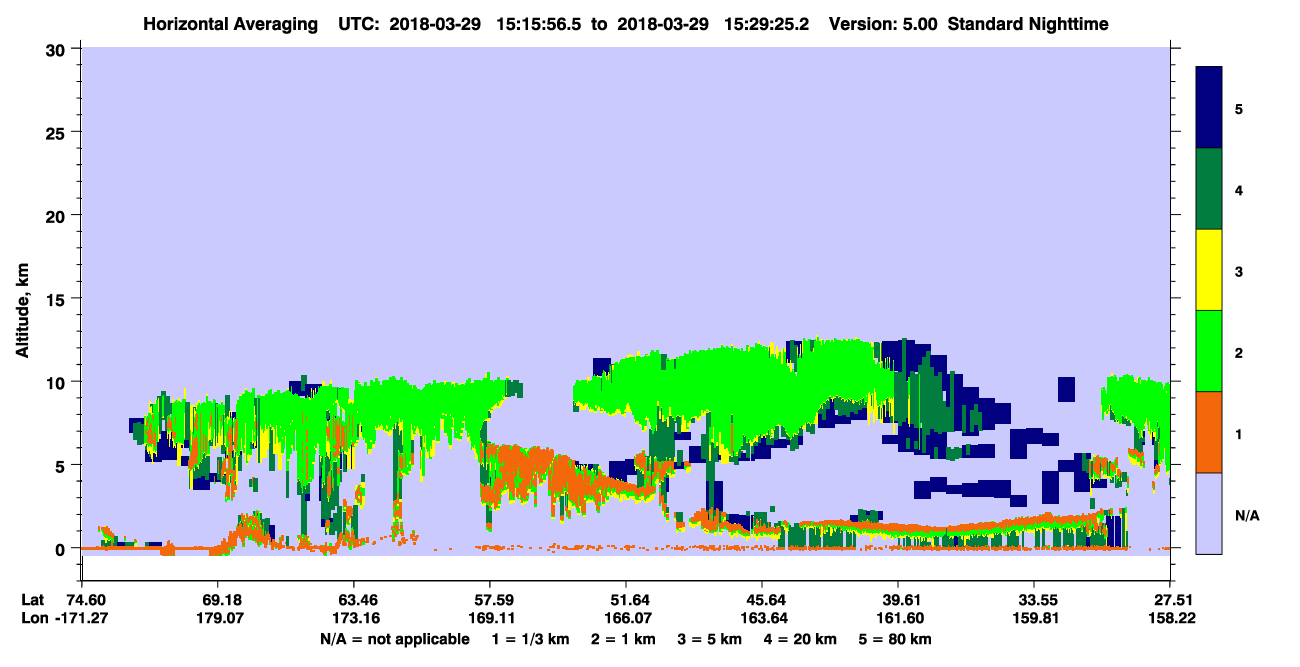Click the longitude value 158.22

1170,618
